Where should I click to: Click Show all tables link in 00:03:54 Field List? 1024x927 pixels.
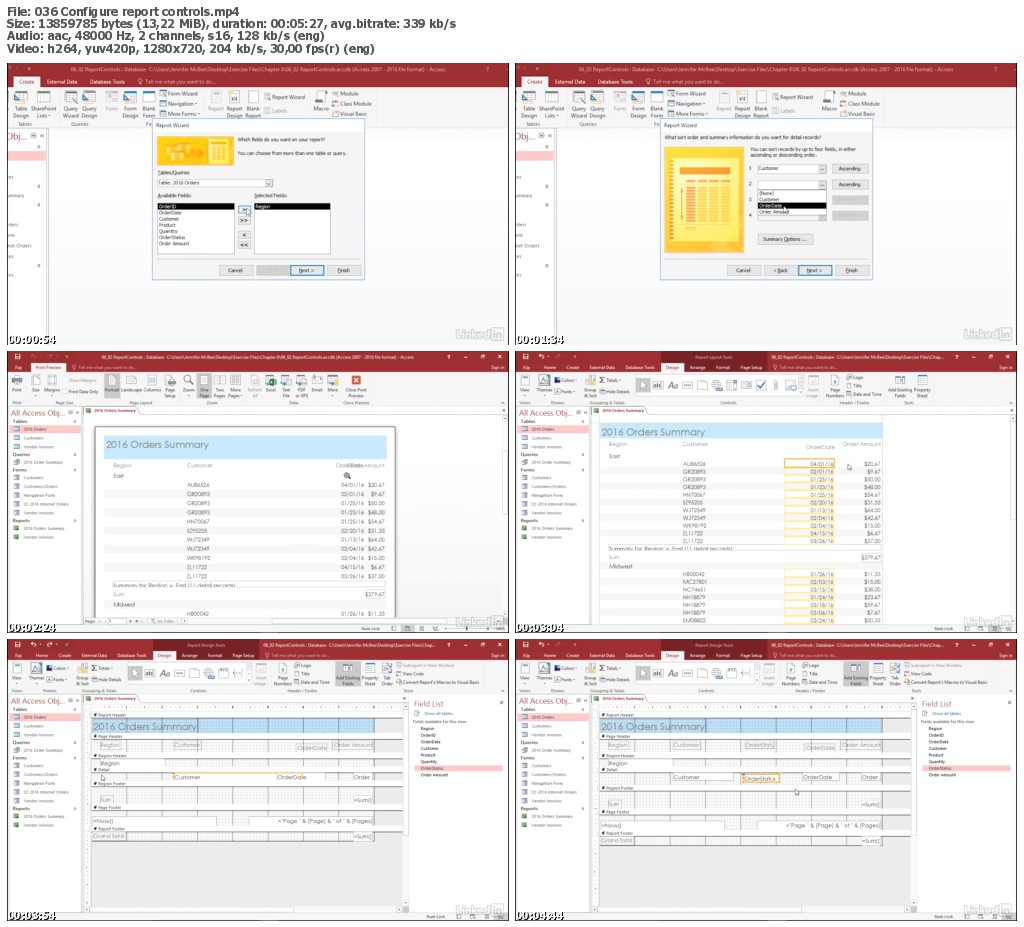(x=438, y=714)
